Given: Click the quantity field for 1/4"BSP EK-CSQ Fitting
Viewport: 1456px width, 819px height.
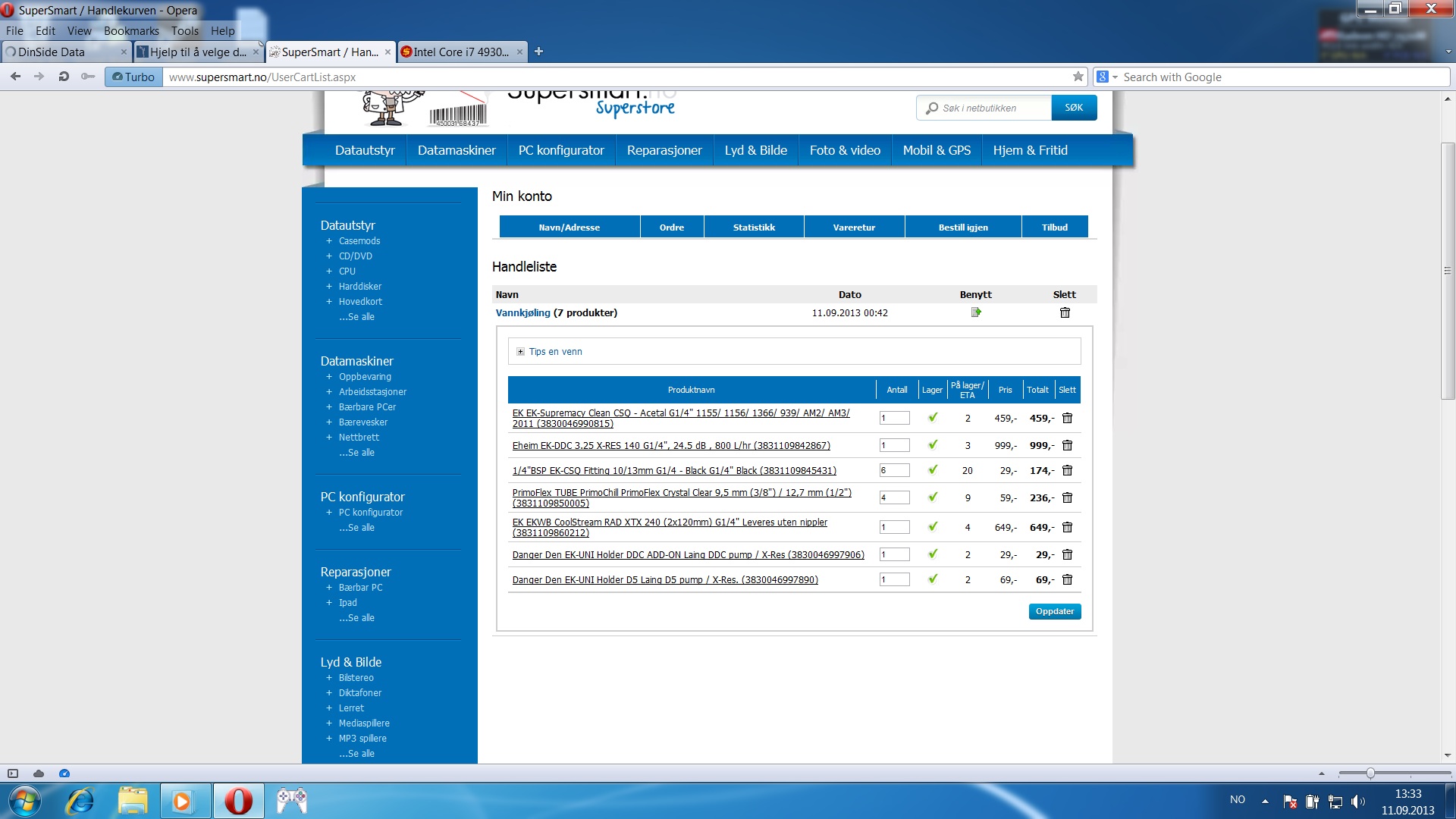Looking at the screenshot, I should pyautogui.click(x=894, y=470).
